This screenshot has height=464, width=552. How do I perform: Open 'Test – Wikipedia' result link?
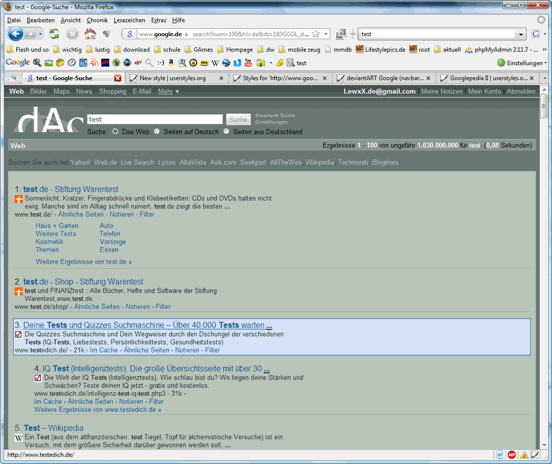click(54, 428)
